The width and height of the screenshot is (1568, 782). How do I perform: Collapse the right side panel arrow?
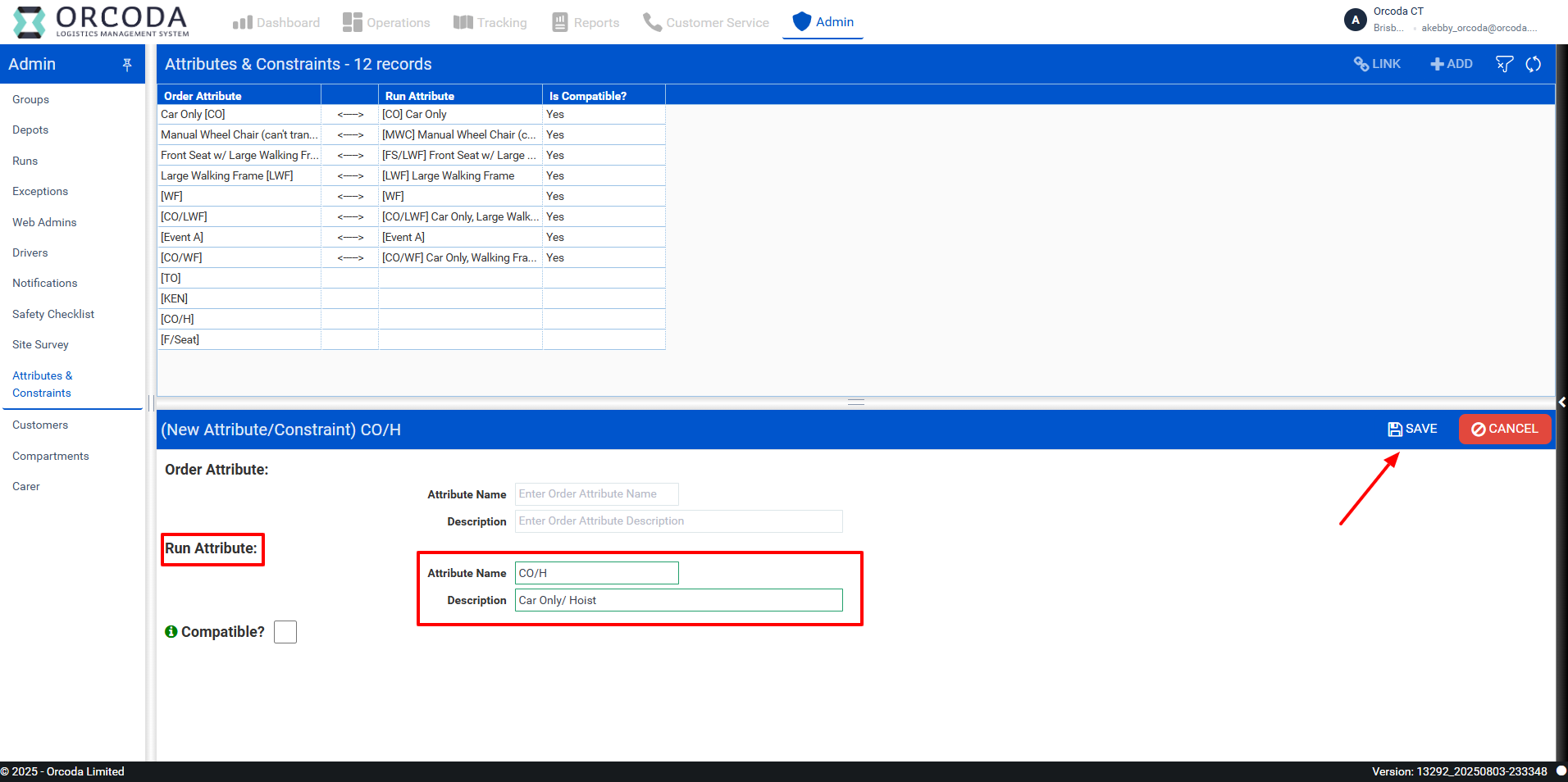pos(1561,402)
